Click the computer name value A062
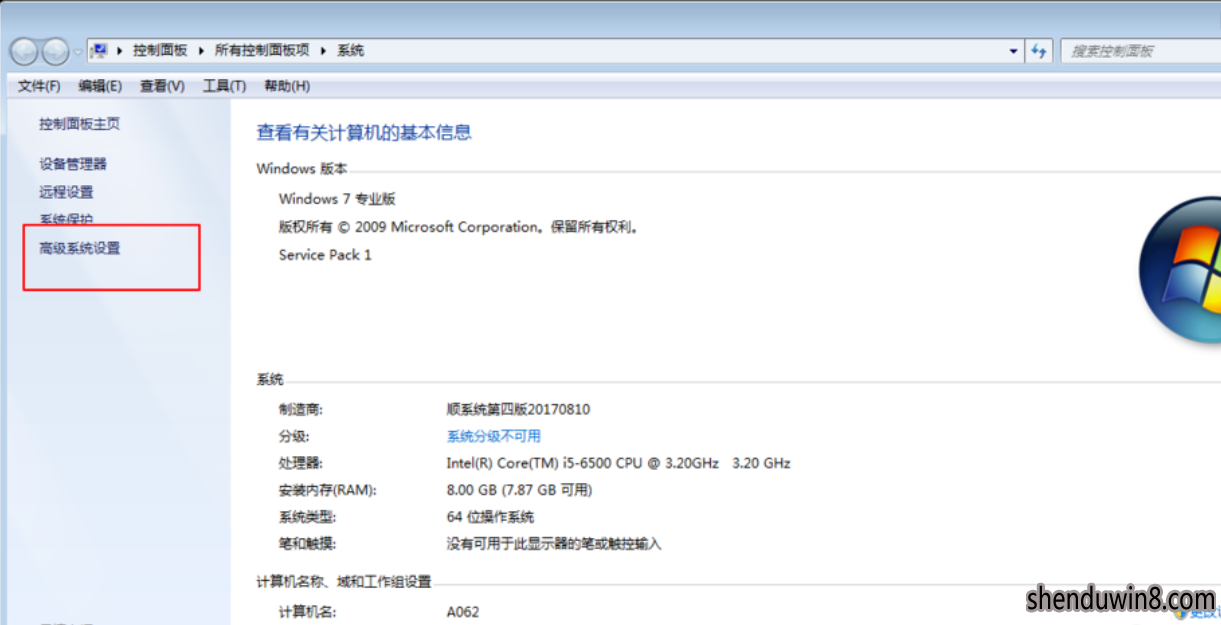Screen dimensions: 1221x625 462,612
